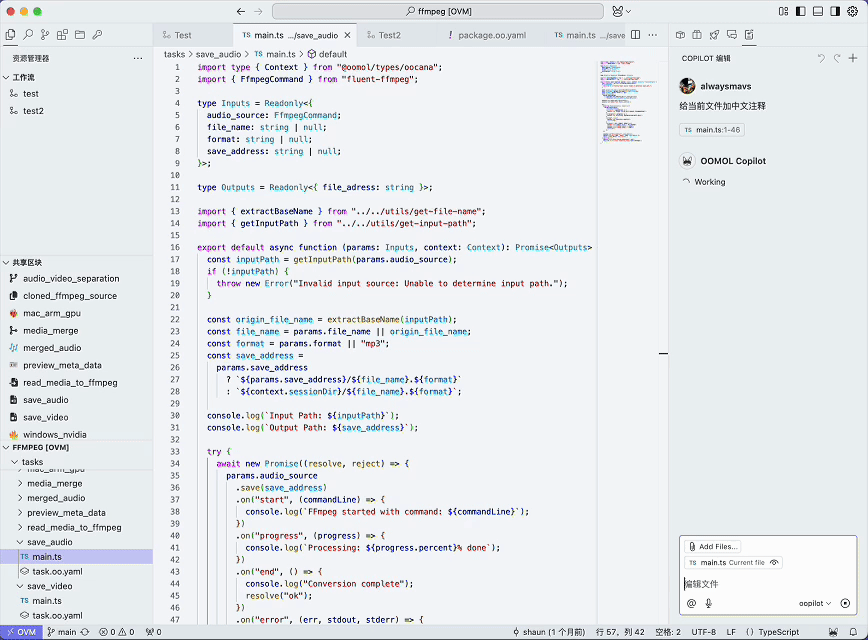Click the notification bell in status bar
This screenshot has height=640, width=868.
[x=856, y=632]
